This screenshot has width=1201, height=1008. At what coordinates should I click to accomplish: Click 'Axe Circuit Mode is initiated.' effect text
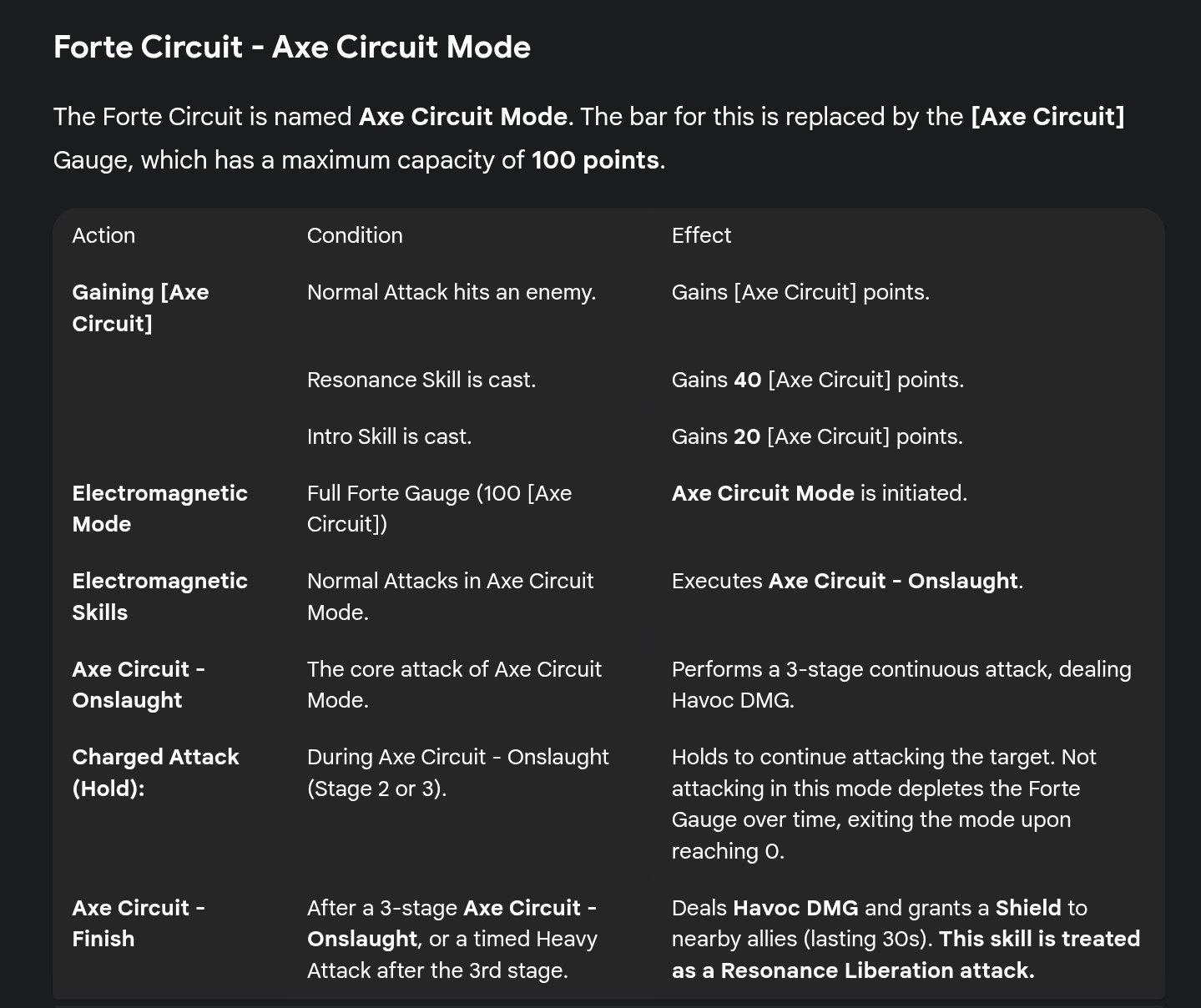819,493
